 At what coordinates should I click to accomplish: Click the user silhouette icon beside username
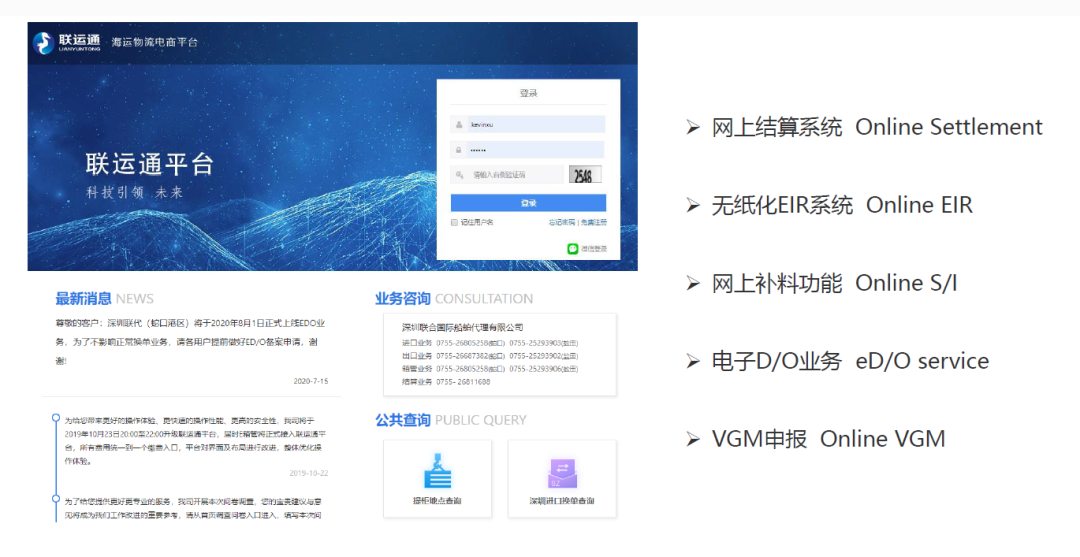pyautogui.click(x=459, y=125)
